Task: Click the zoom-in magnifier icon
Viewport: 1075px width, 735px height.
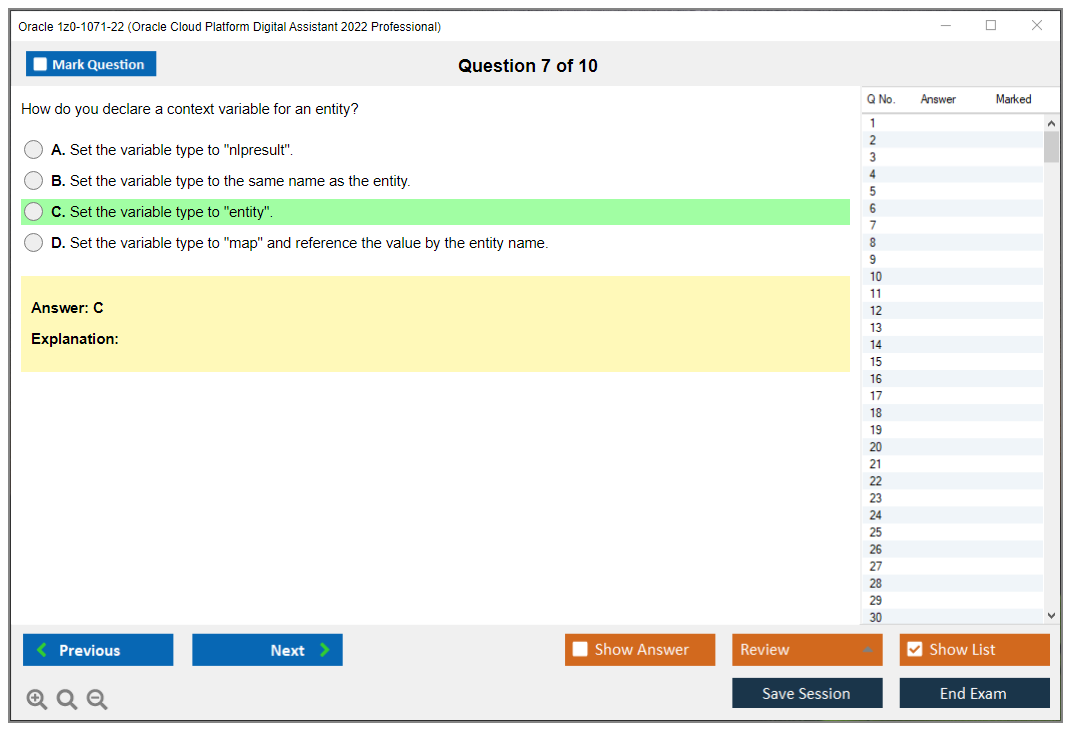Action: [36, 699]
